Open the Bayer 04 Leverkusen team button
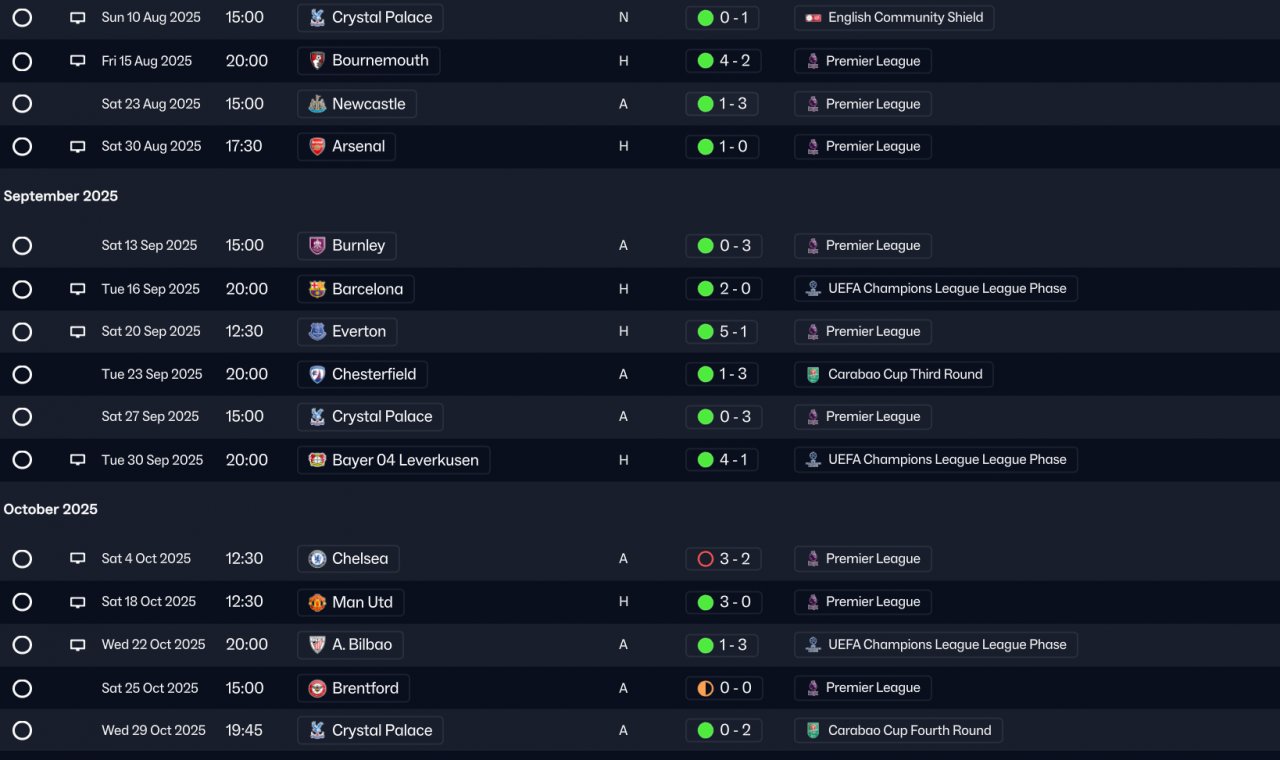Image resolution: width=1280 pixels, height=760 pixels. point(393,460)
